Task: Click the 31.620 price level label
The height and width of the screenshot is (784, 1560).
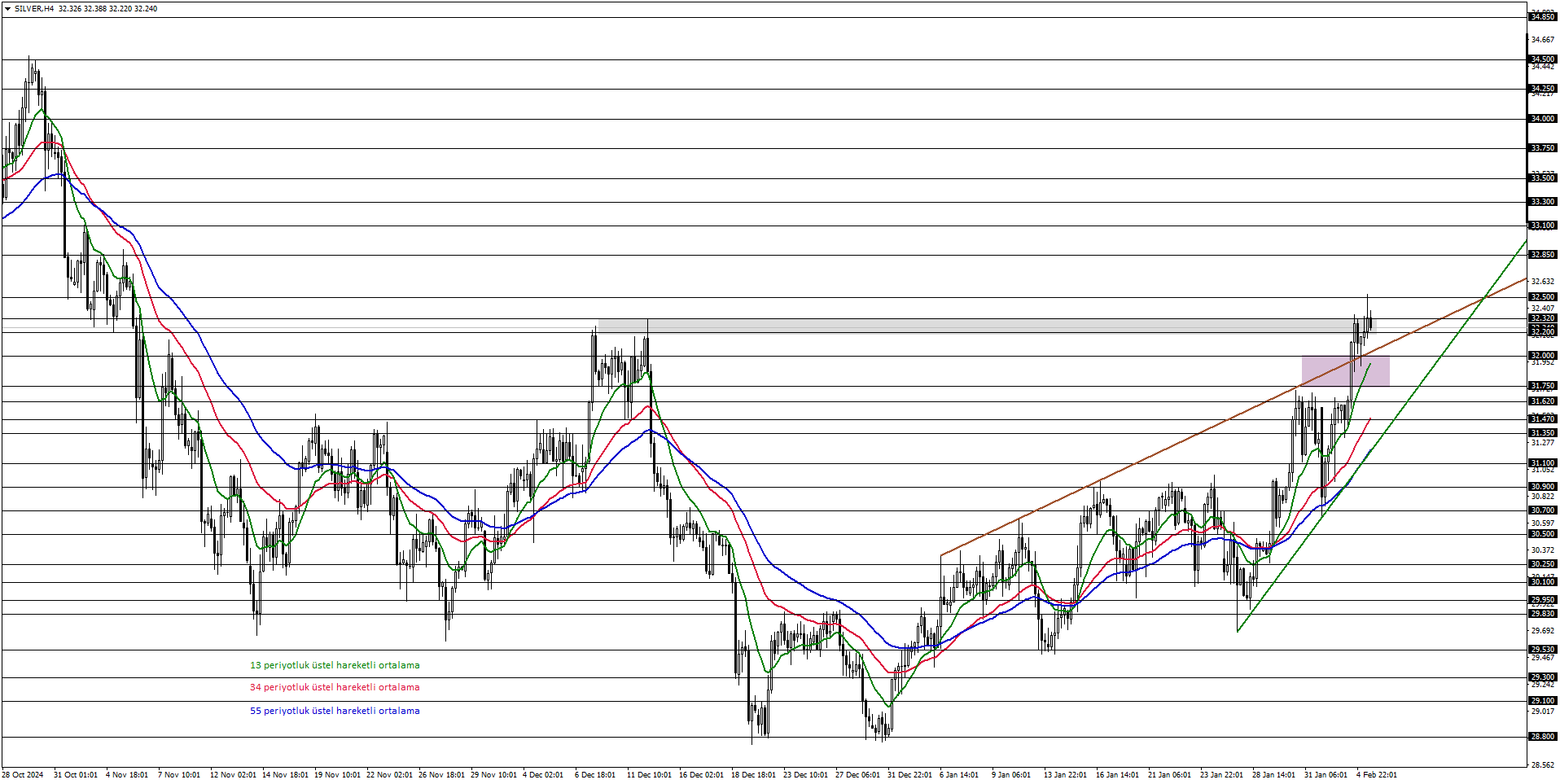Action: 1542,401
